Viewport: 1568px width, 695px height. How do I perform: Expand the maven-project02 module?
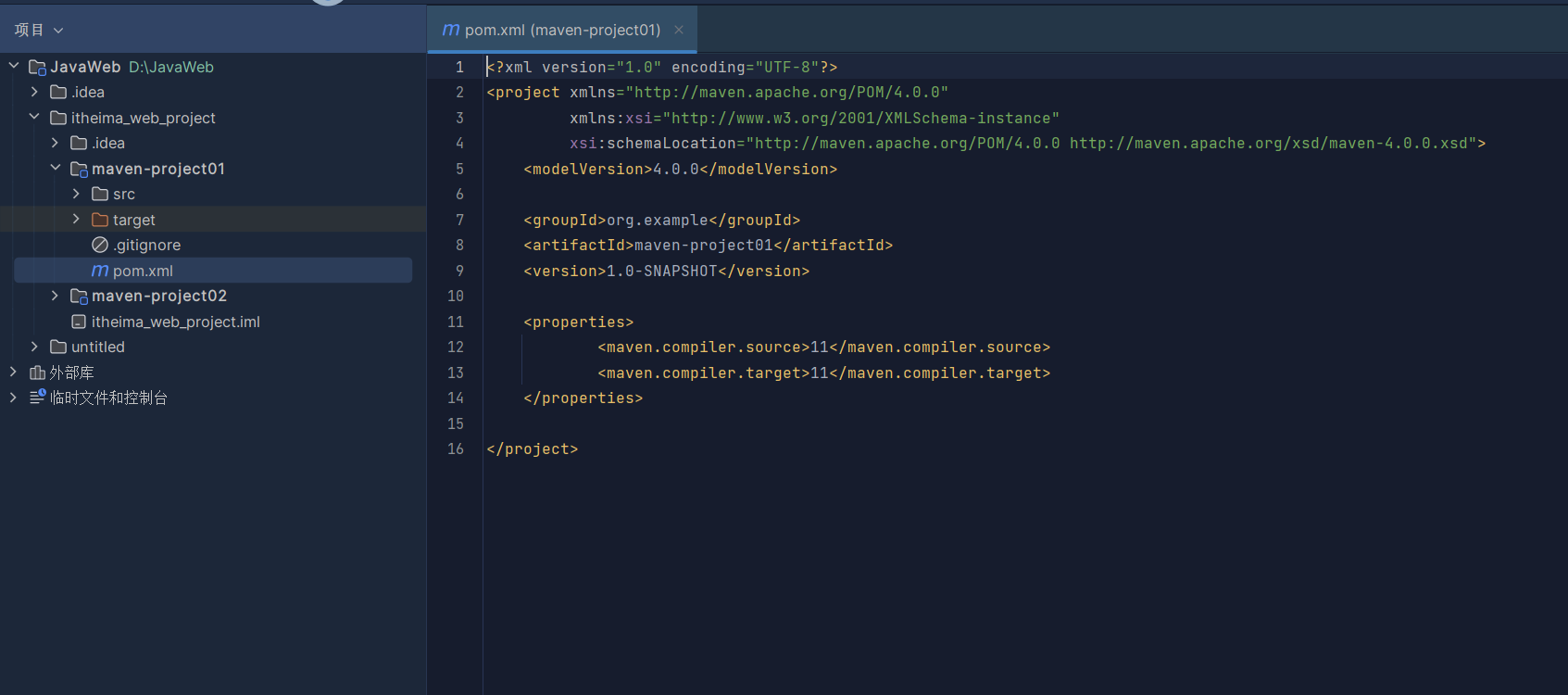(55, 296)
